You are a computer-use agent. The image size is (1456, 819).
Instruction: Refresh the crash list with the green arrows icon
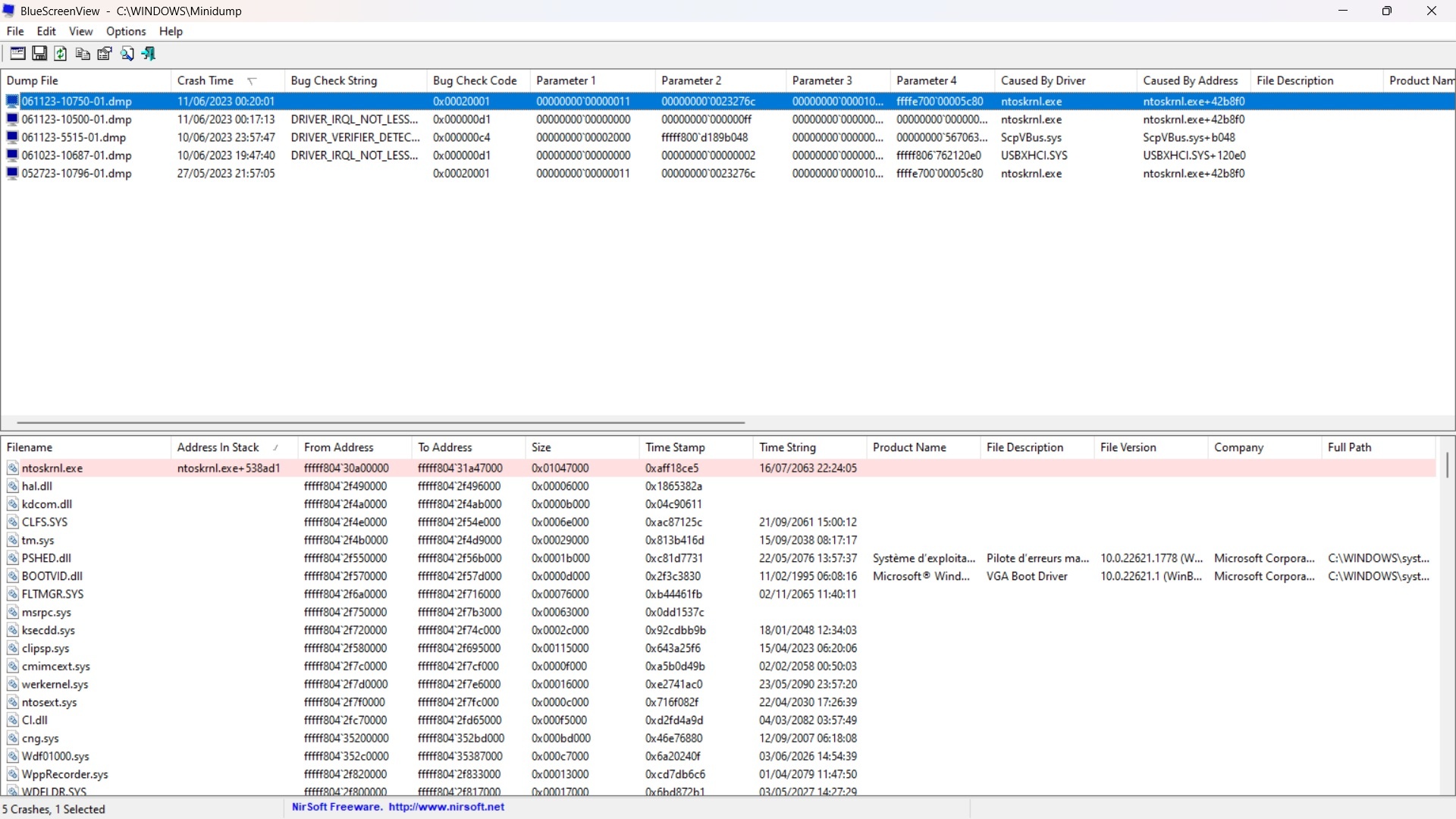click(61, 53)
